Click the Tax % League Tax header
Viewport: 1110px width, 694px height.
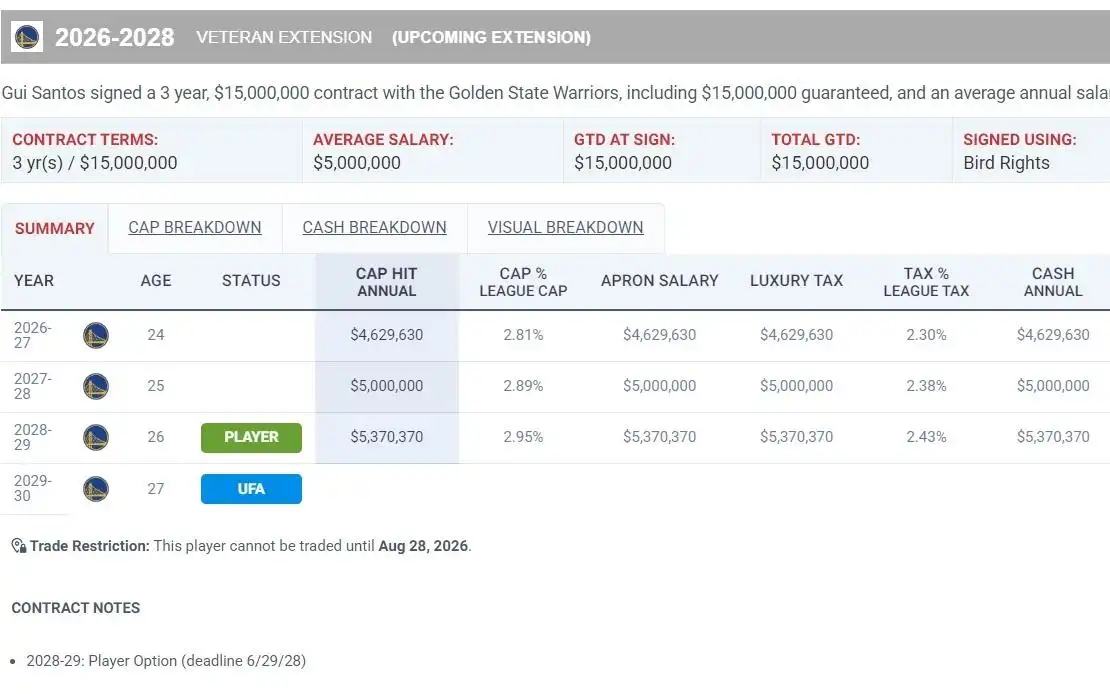(x=926, y=281)
